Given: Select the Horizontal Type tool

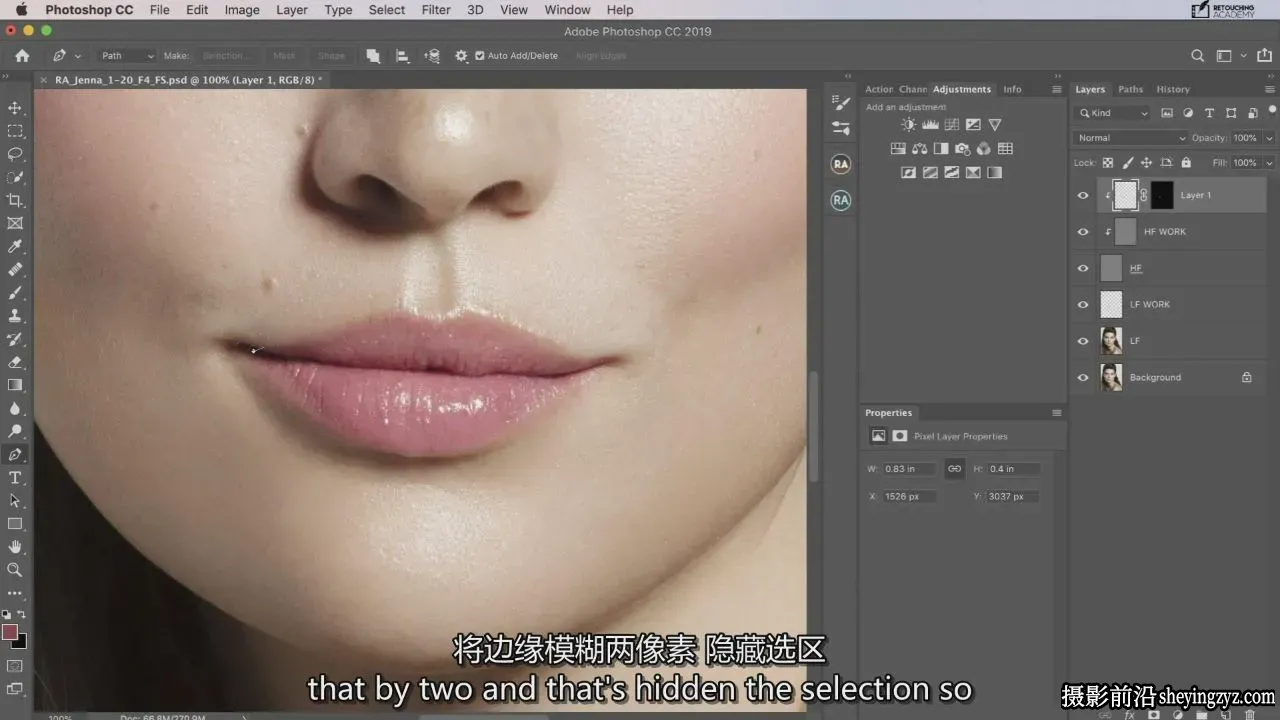Looking at the screenshot, I should click(15, 478).
